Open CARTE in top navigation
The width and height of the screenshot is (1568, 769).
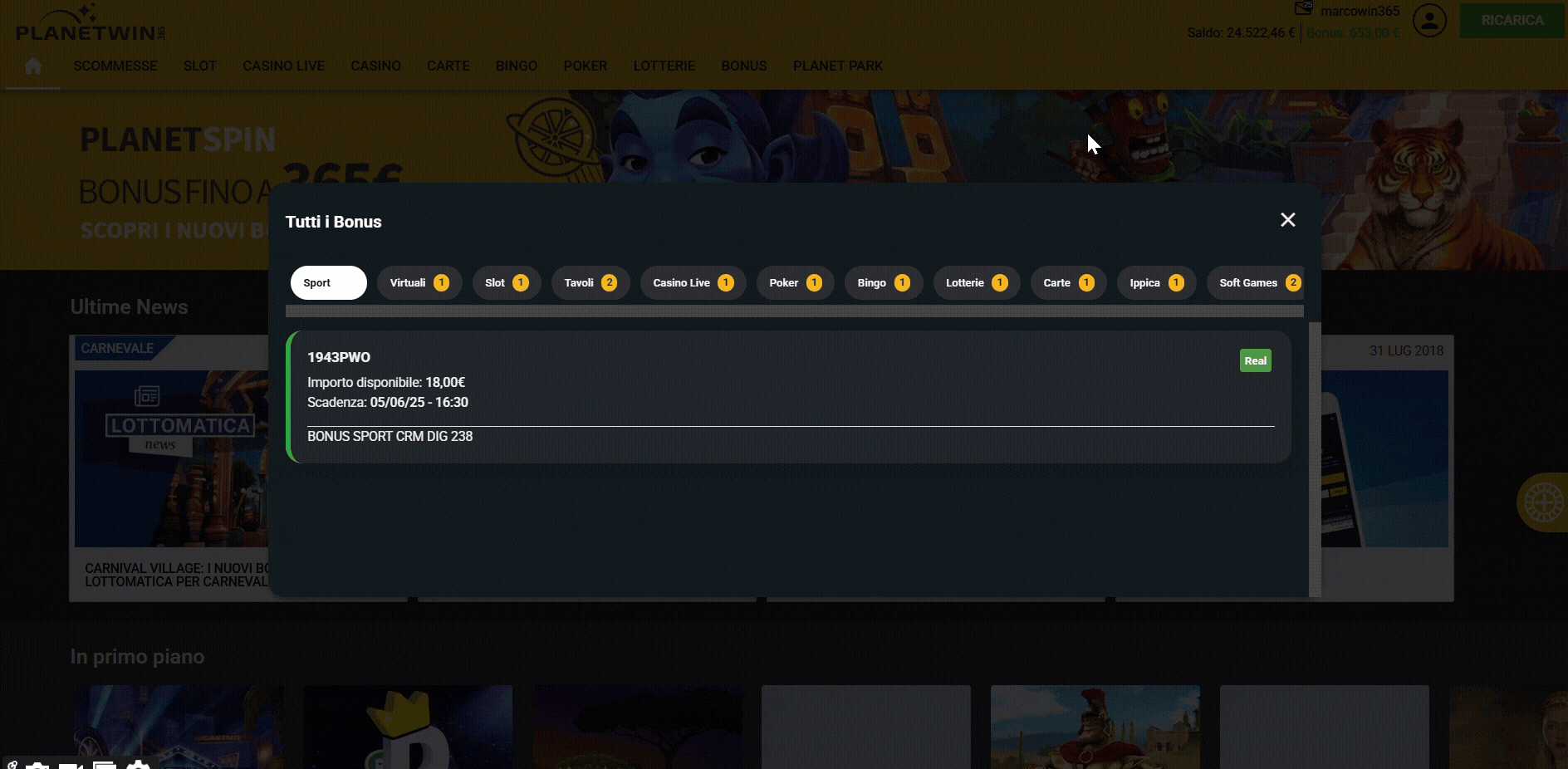click(448, 66)
